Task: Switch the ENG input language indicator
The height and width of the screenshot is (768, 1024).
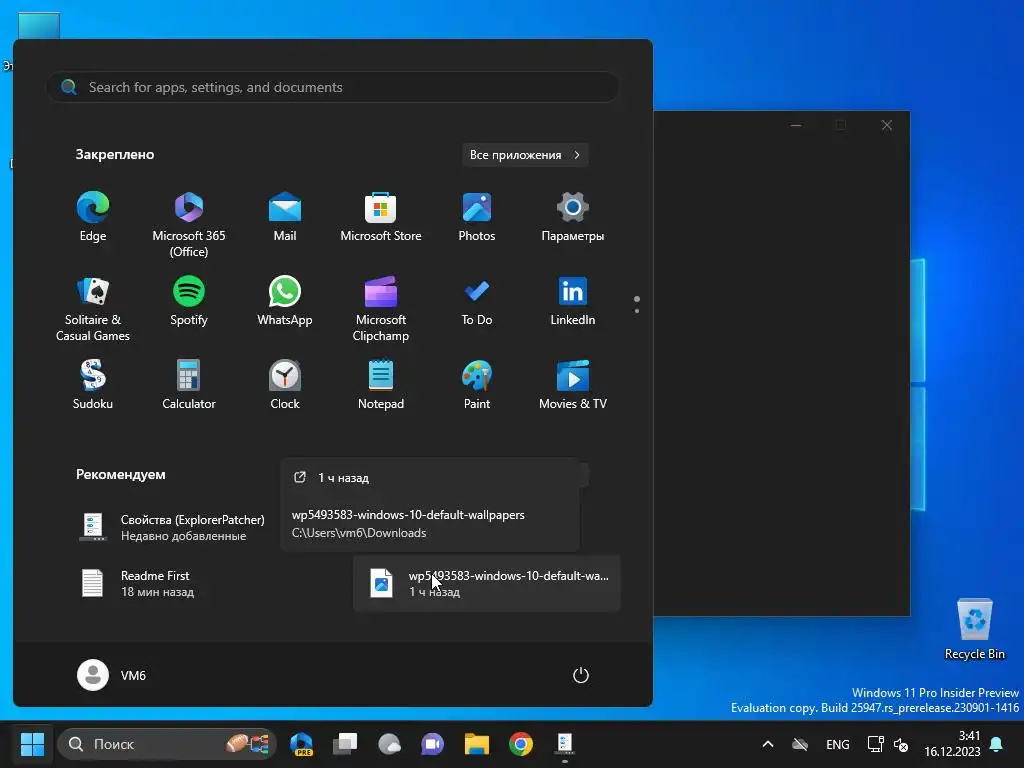Action: tap(838, 744)
